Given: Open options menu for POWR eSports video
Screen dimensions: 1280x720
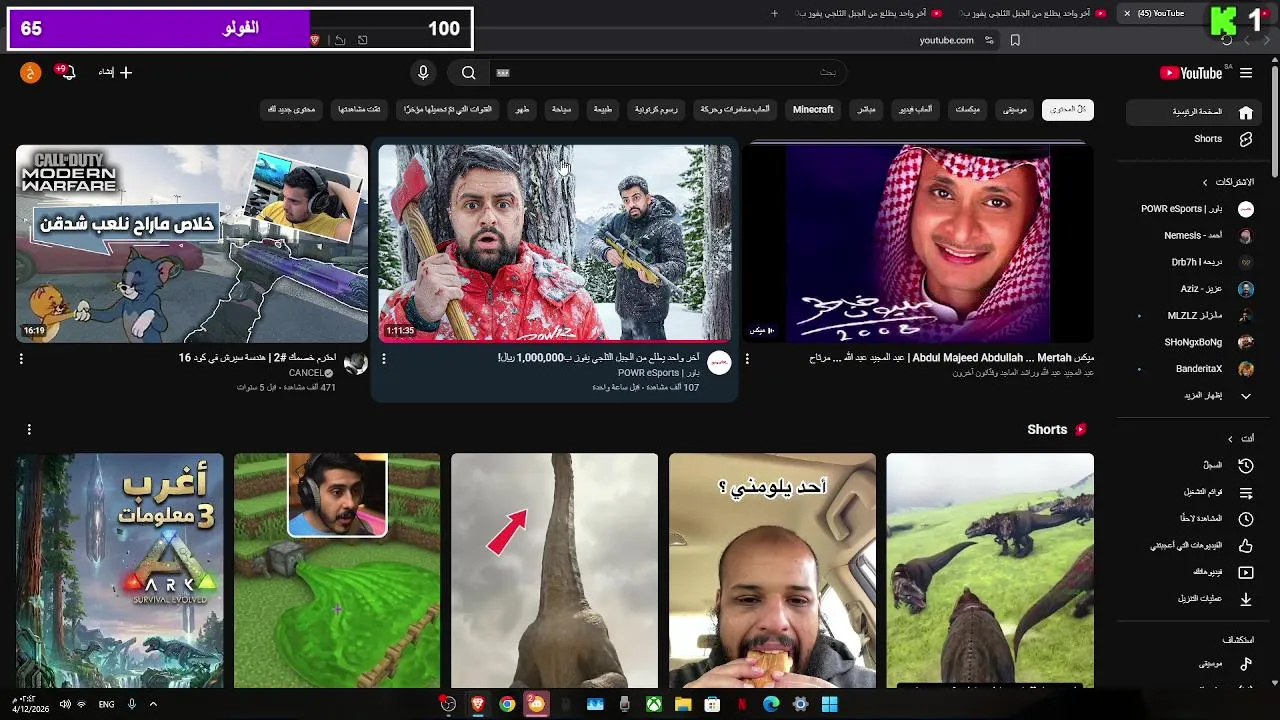Looking at the screenshot, I should point(384,358).
